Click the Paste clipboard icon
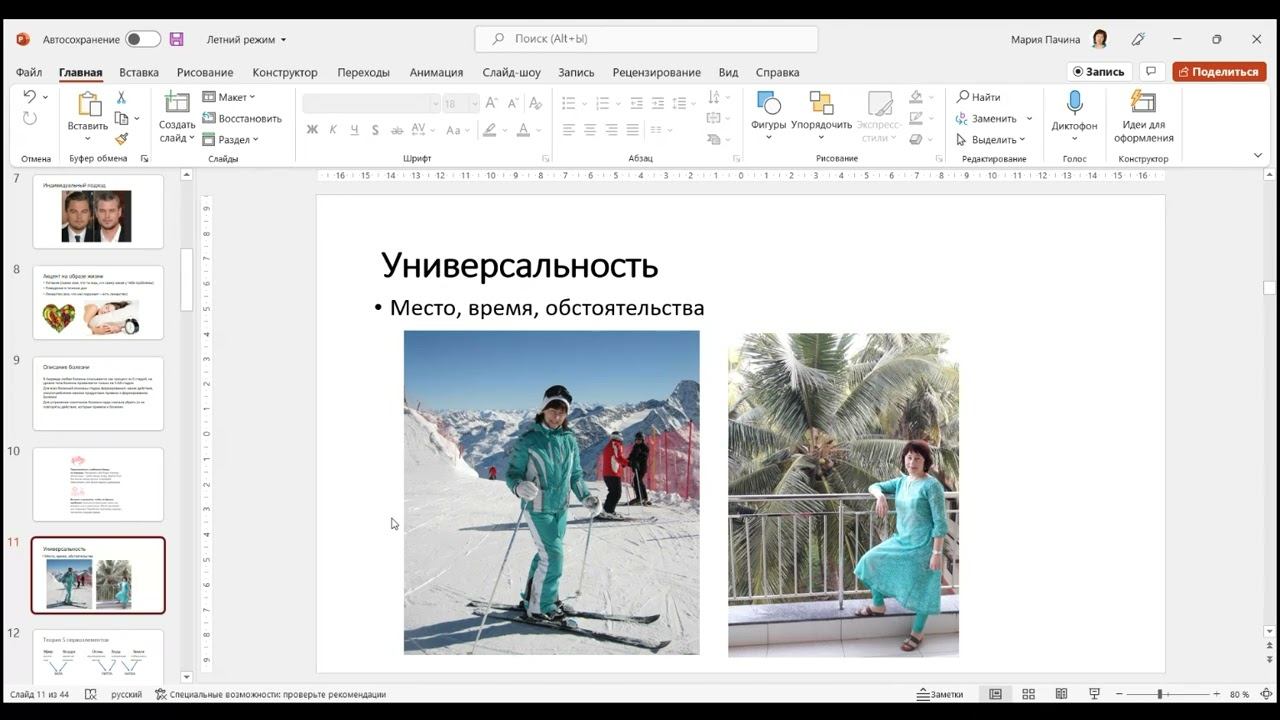Image resolution: width=1280 pixels, height=720 pixels. coord(88,104)
